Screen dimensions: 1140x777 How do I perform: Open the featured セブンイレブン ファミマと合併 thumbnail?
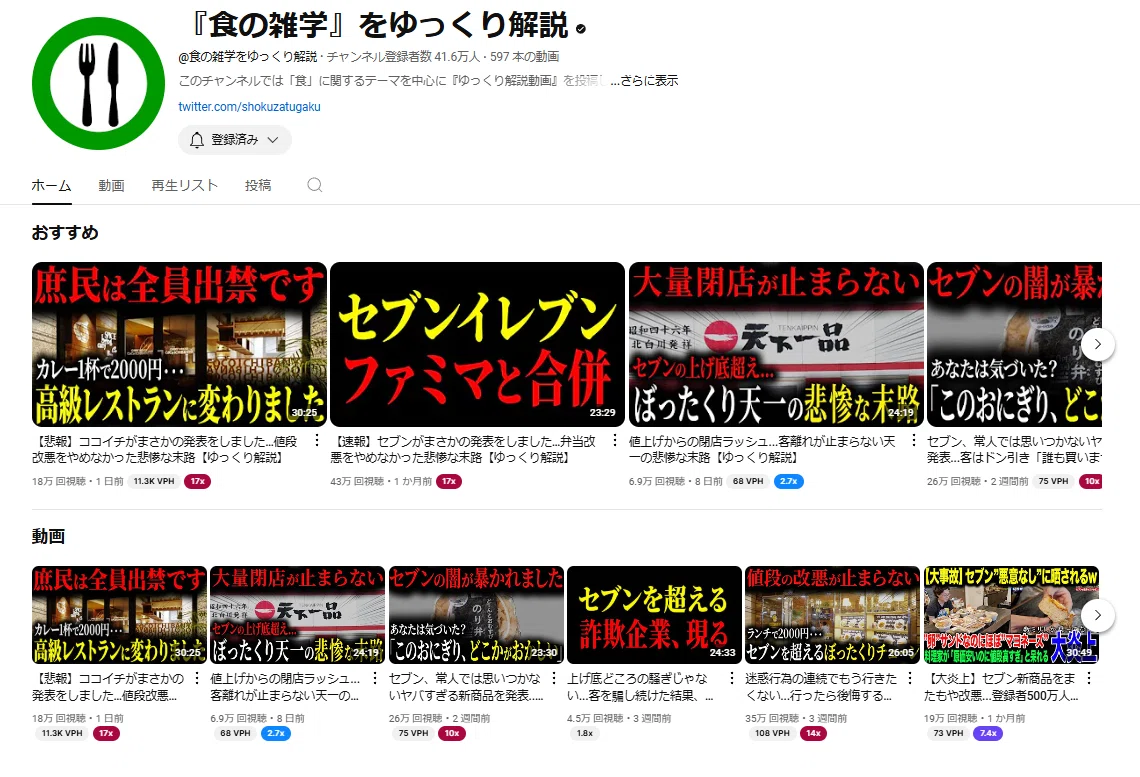point(478,345)
